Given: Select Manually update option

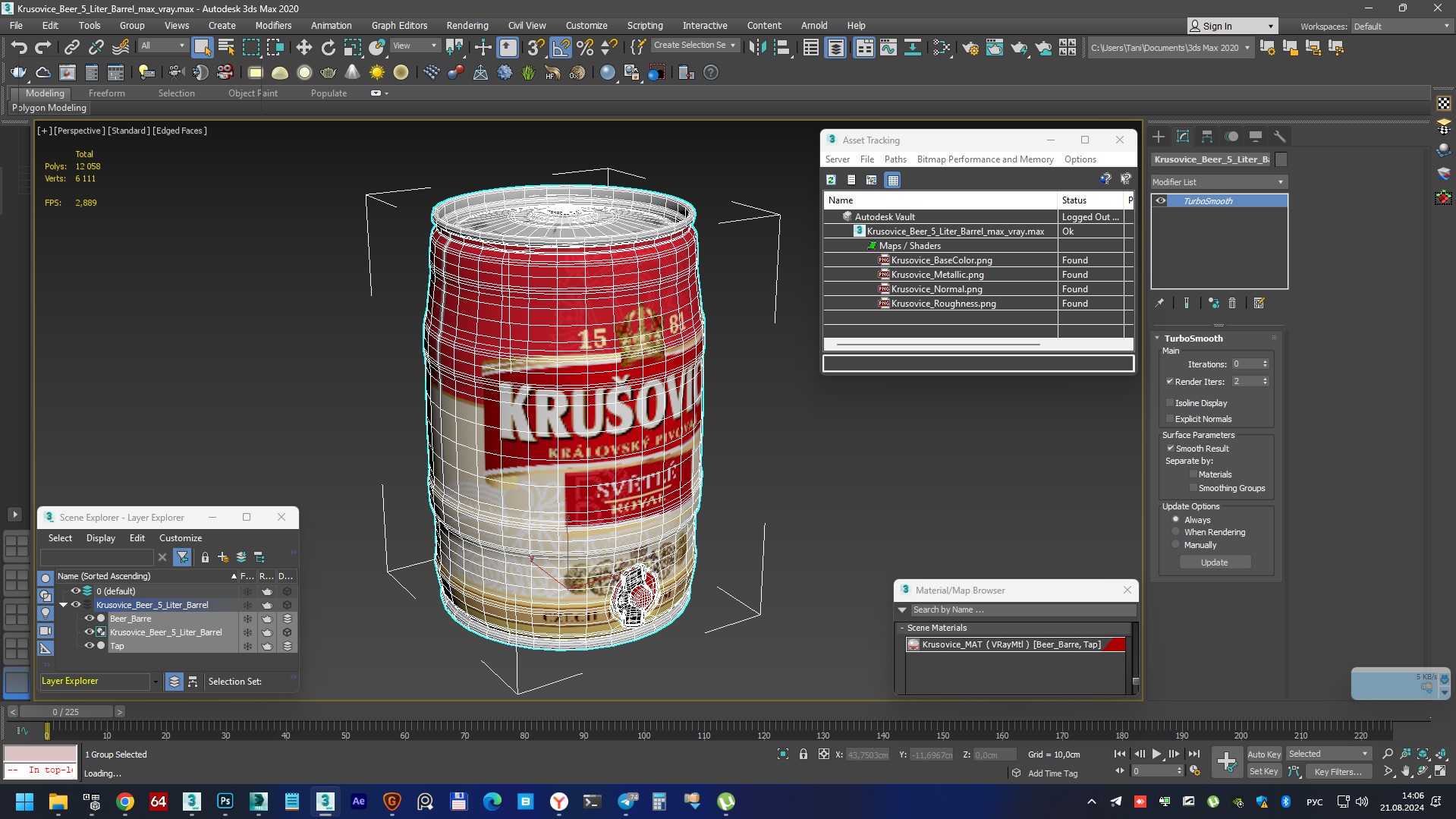Looking at the screenshot, I should coord(1176,545).
